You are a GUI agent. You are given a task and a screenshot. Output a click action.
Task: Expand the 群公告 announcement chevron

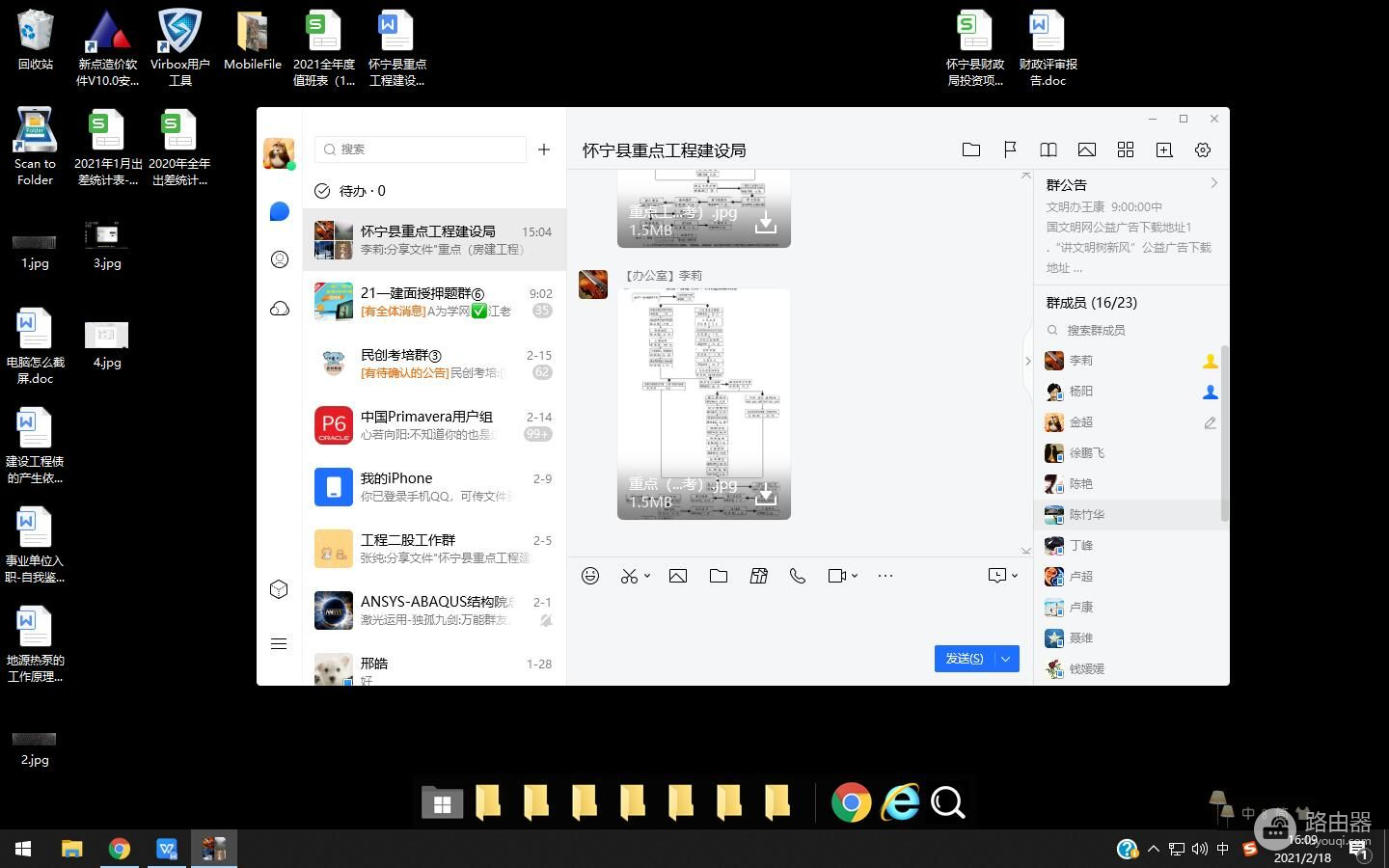pos(1213,183)
